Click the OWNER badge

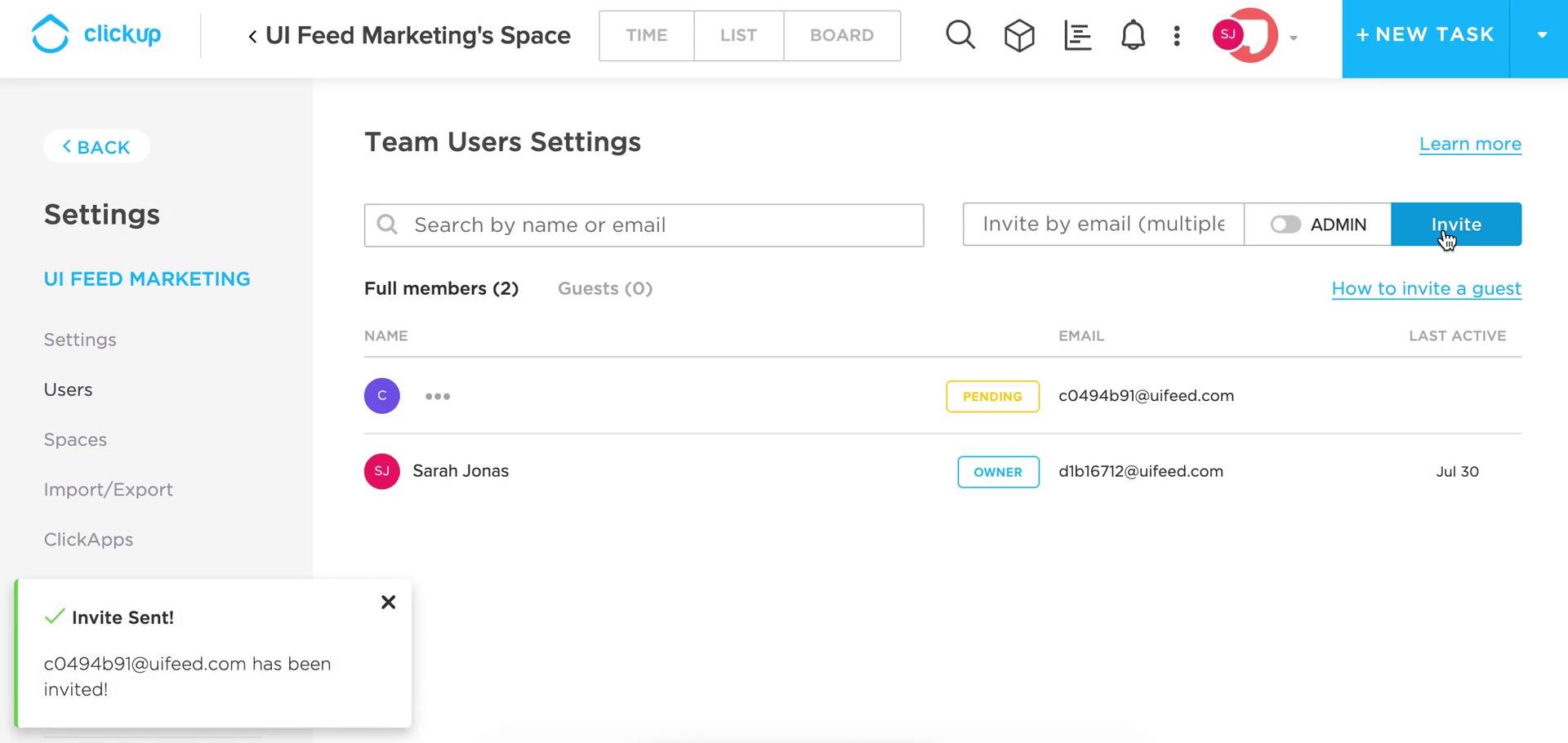pyautogui.click(x=998, y=472)
